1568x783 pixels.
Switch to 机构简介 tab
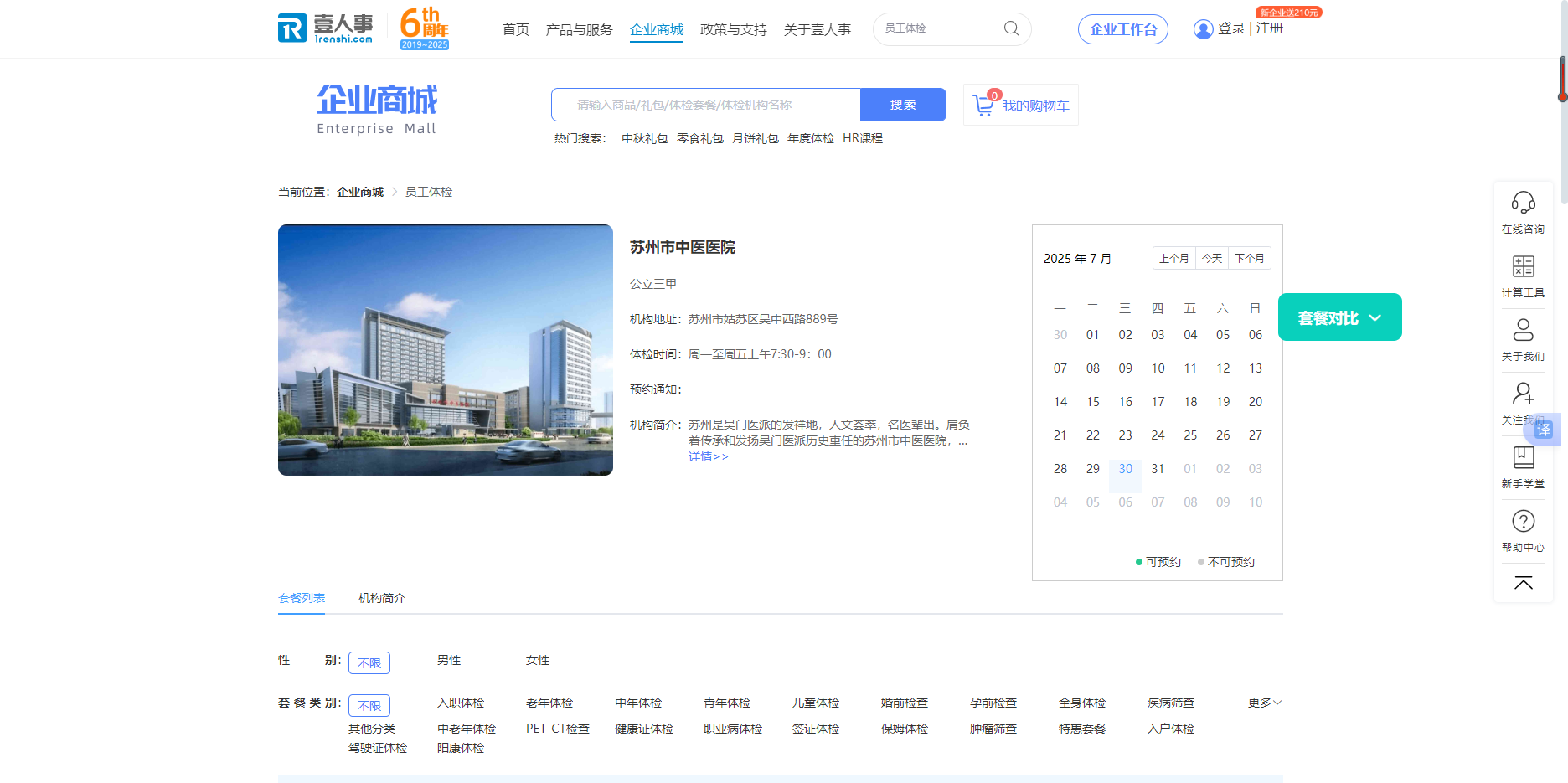point(382,598)
